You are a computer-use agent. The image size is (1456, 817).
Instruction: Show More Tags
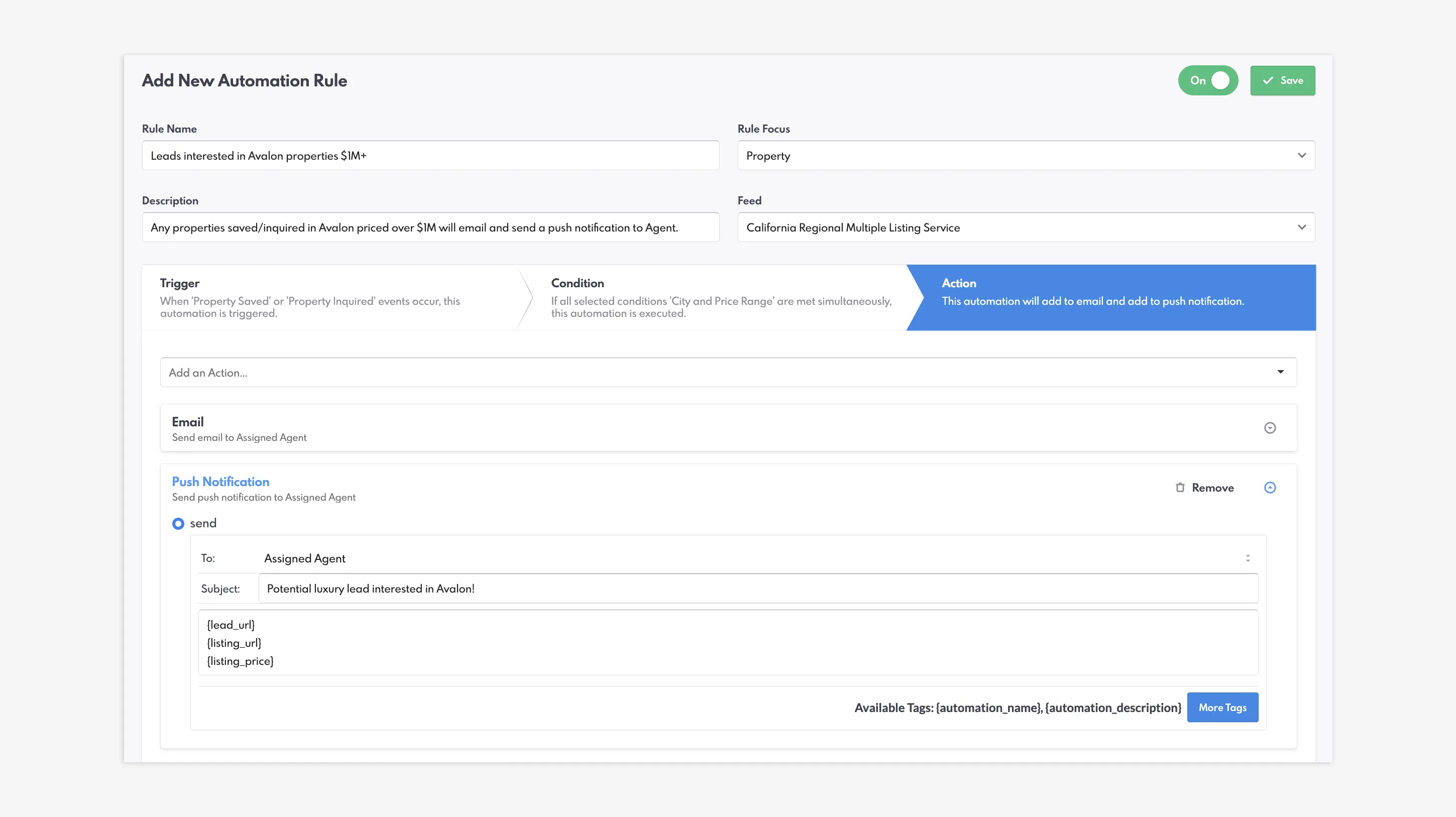[1222, 708]
